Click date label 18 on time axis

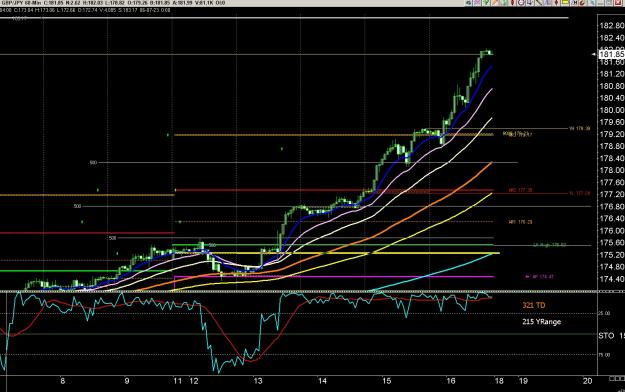coord(499,381)
